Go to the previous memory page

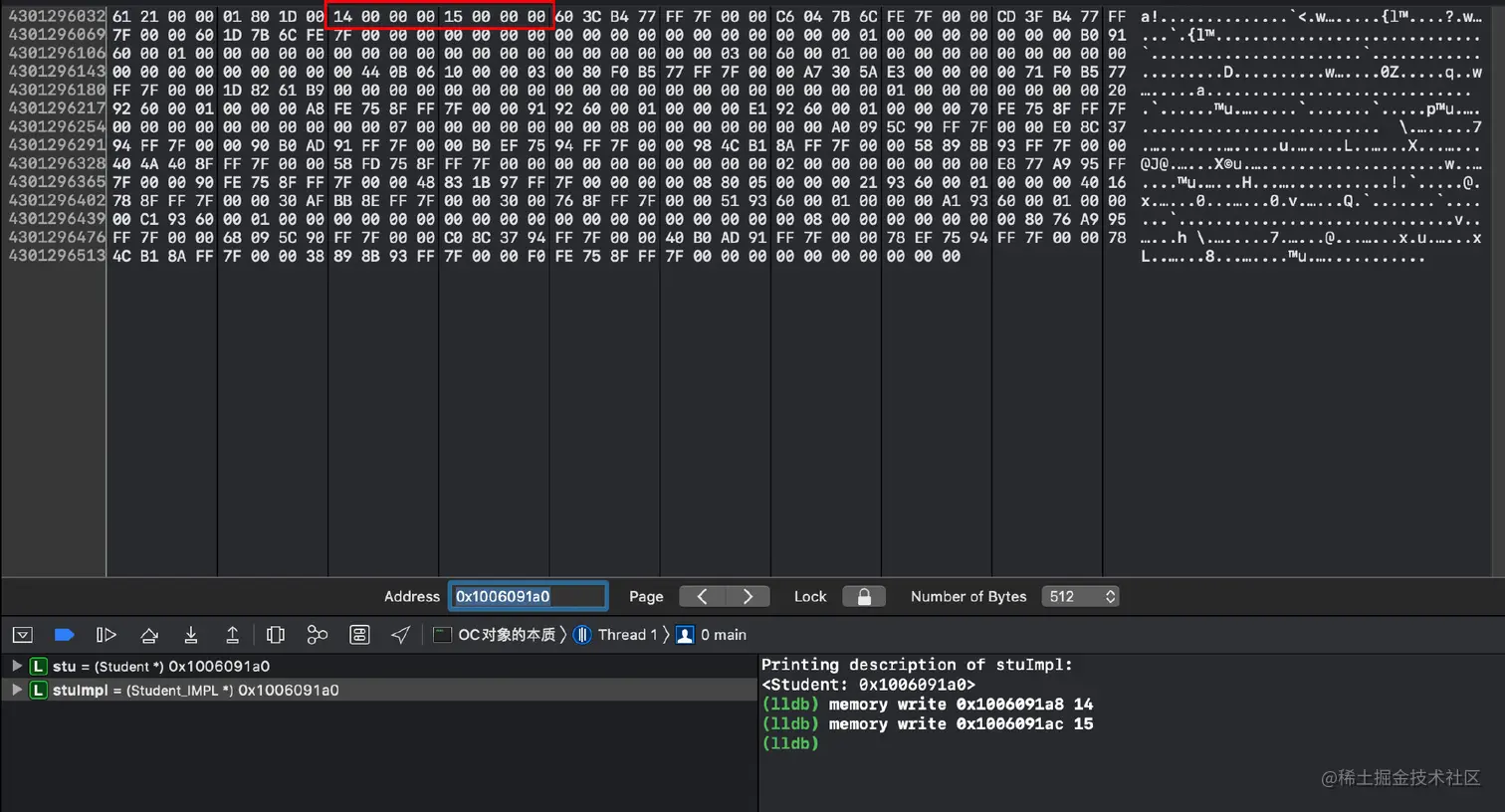point(702,596)
